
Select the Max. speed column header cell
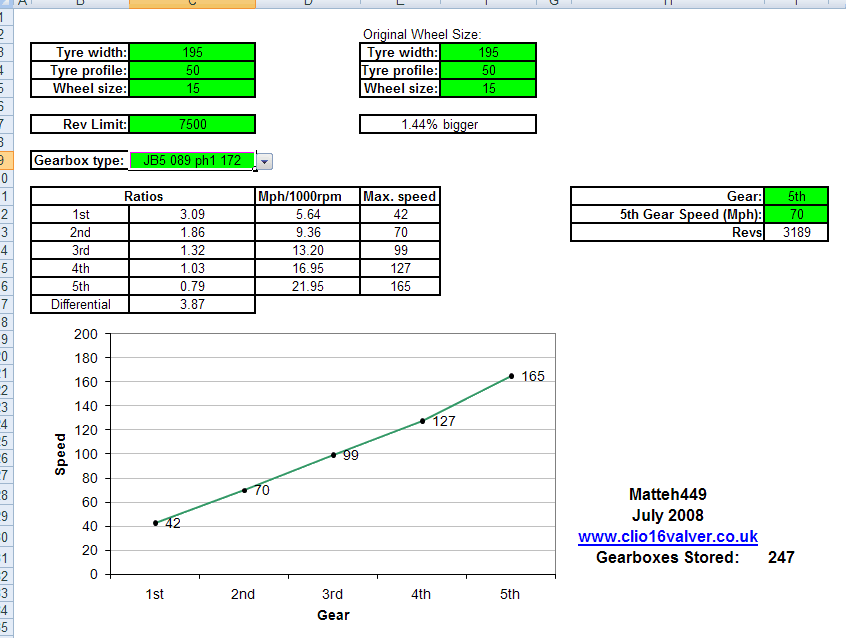click(x=399, y=196)
